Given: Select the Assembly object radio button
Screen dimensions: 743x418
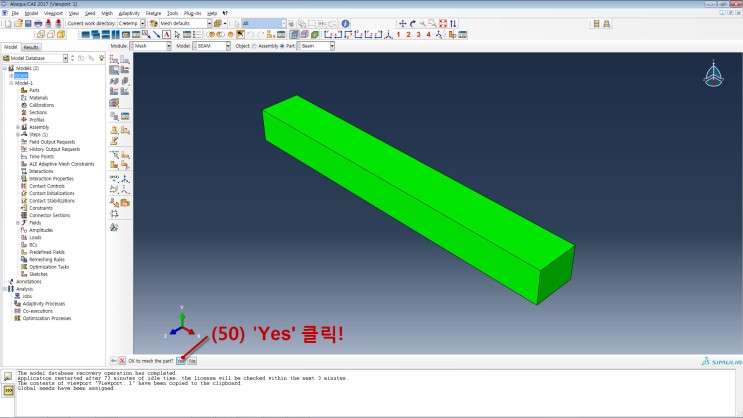Looking at the screenshot, I should (x=254, y=46).
